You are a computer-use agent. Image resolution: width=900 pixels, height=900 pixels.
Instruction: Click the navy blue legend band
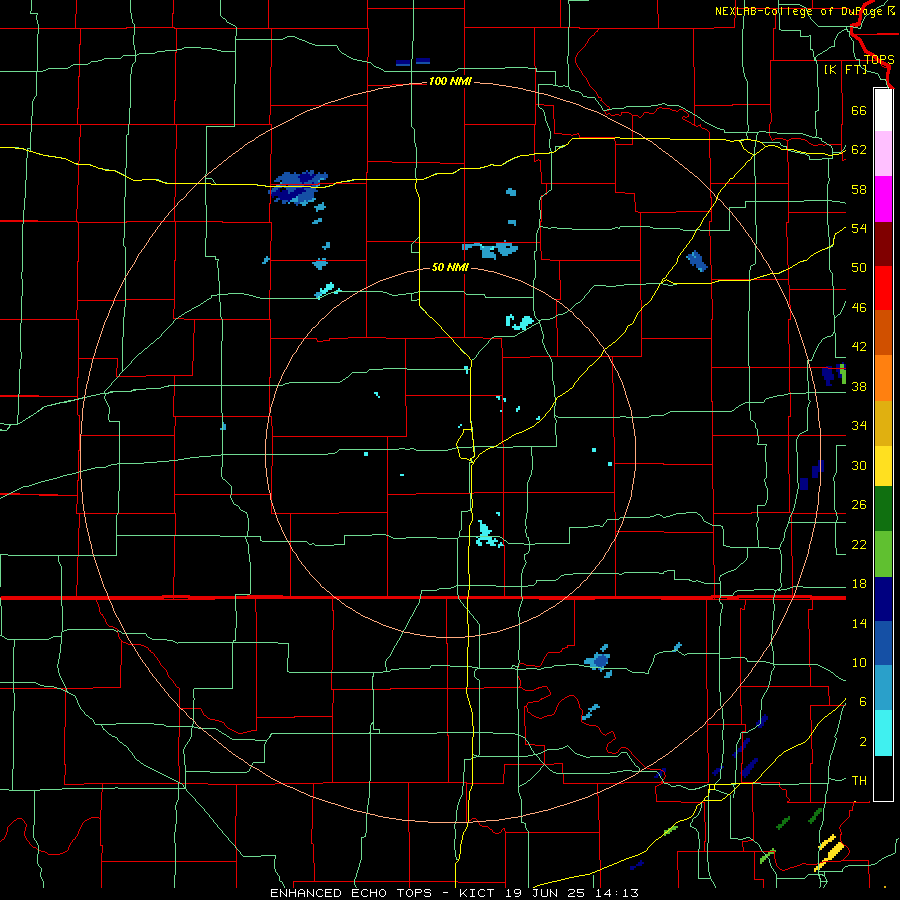click(x=883, y=599)
